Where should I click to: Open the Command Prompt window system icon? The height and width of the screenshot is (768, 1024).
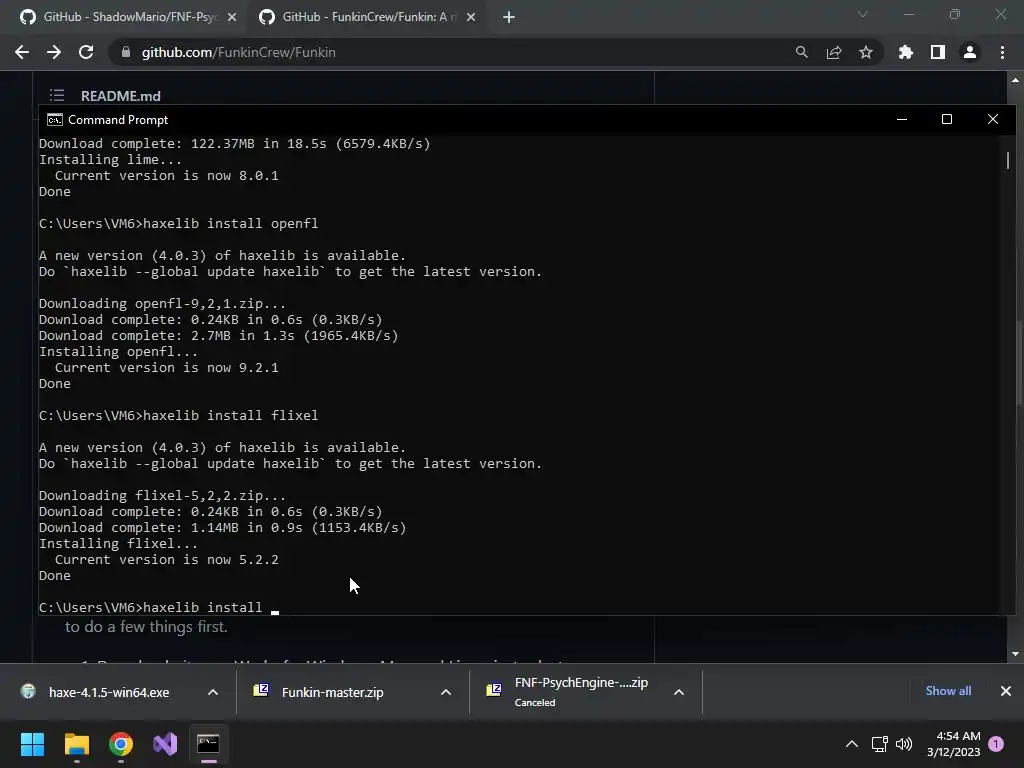click(55, 120)
